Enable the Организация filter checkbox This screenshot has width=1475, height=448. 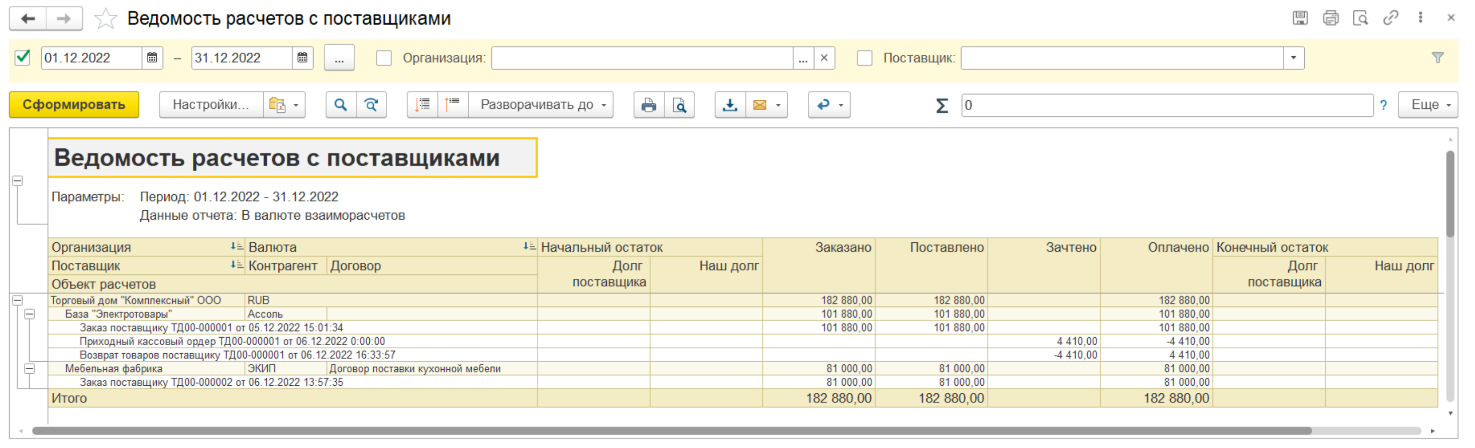tap(384, 58)
